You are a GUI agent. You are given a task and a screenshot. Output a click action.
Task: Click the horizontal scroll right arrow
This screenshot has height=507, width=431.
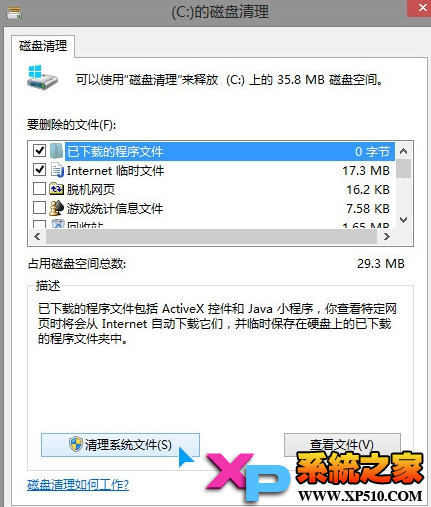click(x=387, y=237)
